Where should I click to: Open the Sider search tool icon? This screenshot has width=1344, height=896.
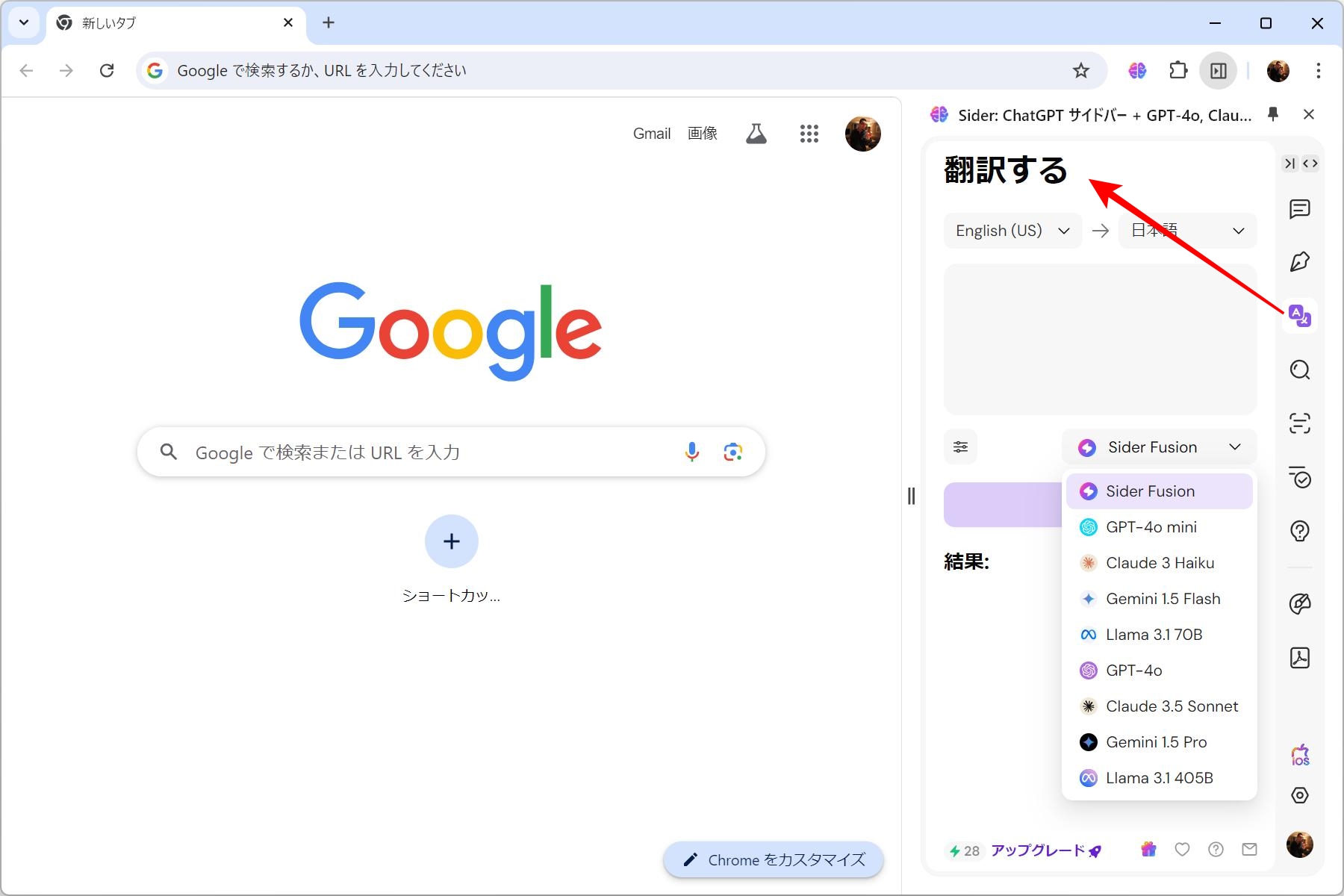click(1300, 370)
